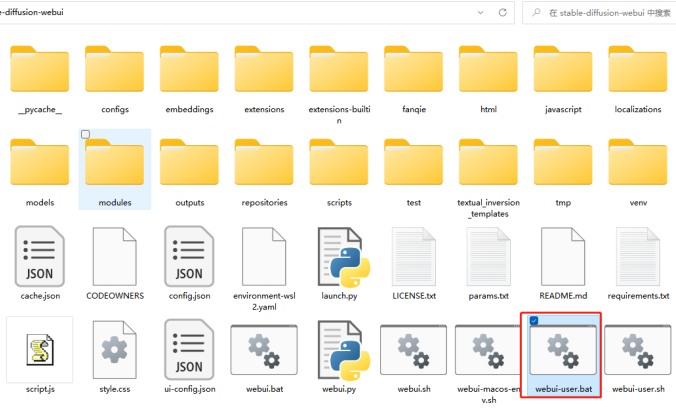Tick the checkbox on modules folder

(85, 134)
